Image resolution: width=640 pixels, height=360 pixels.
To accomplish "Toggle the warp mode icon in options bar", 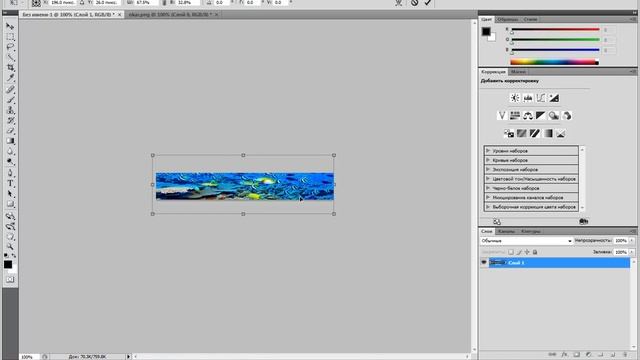I will click(x=399, y=3).
